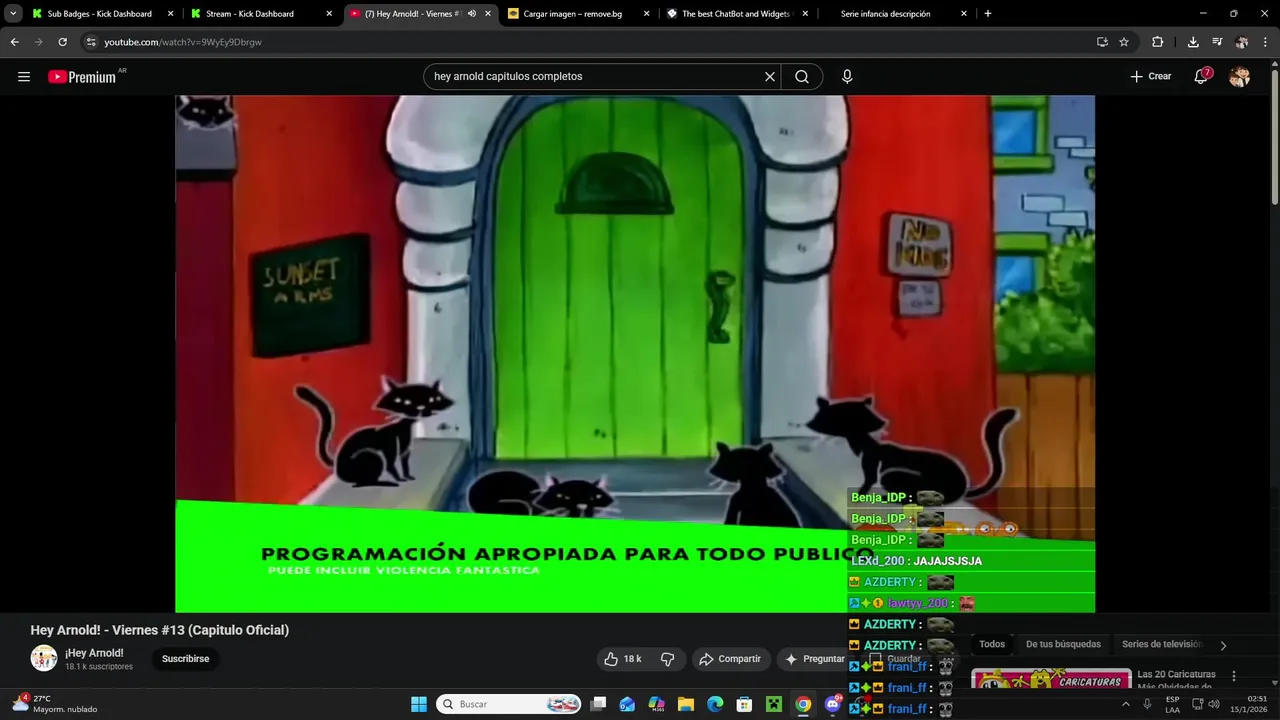Viewport: 1280px width, 720px height.
Task: Open Outlook from the taskbar
Action: [x=627, y=704]
